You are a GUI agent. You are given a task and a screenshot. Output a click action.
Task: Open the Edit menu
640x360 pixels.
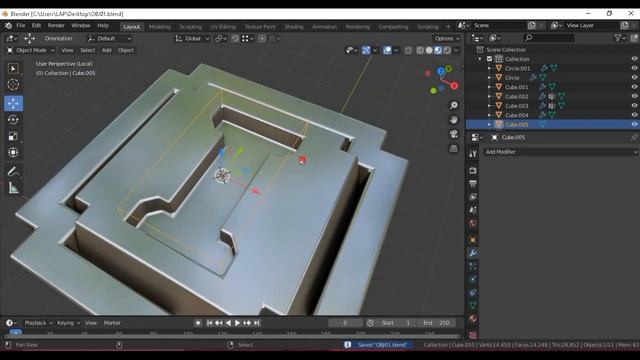[36, 25]
